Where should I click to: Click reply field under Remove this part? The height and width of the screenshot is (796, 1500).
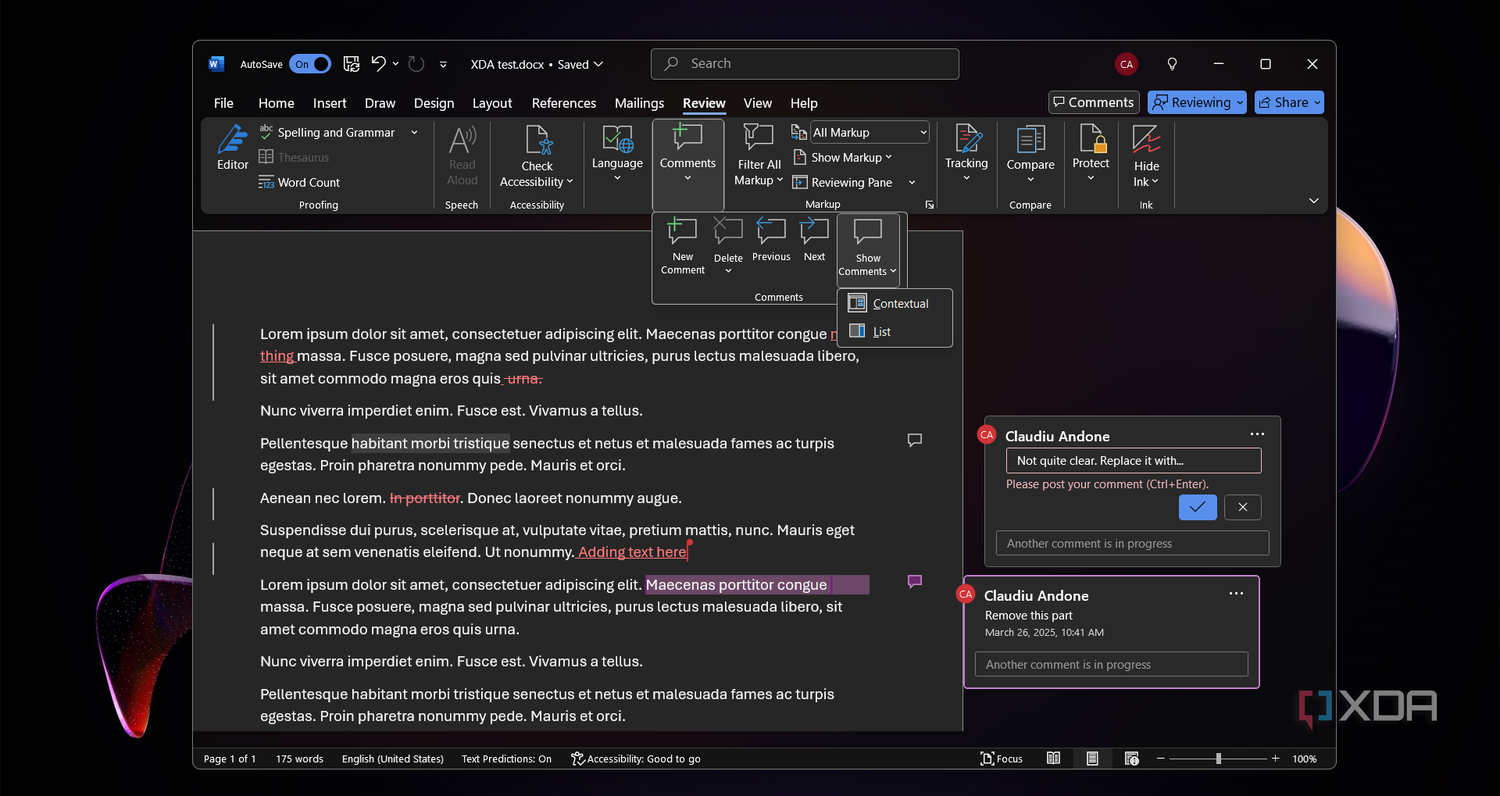(x=1111, y=665)
